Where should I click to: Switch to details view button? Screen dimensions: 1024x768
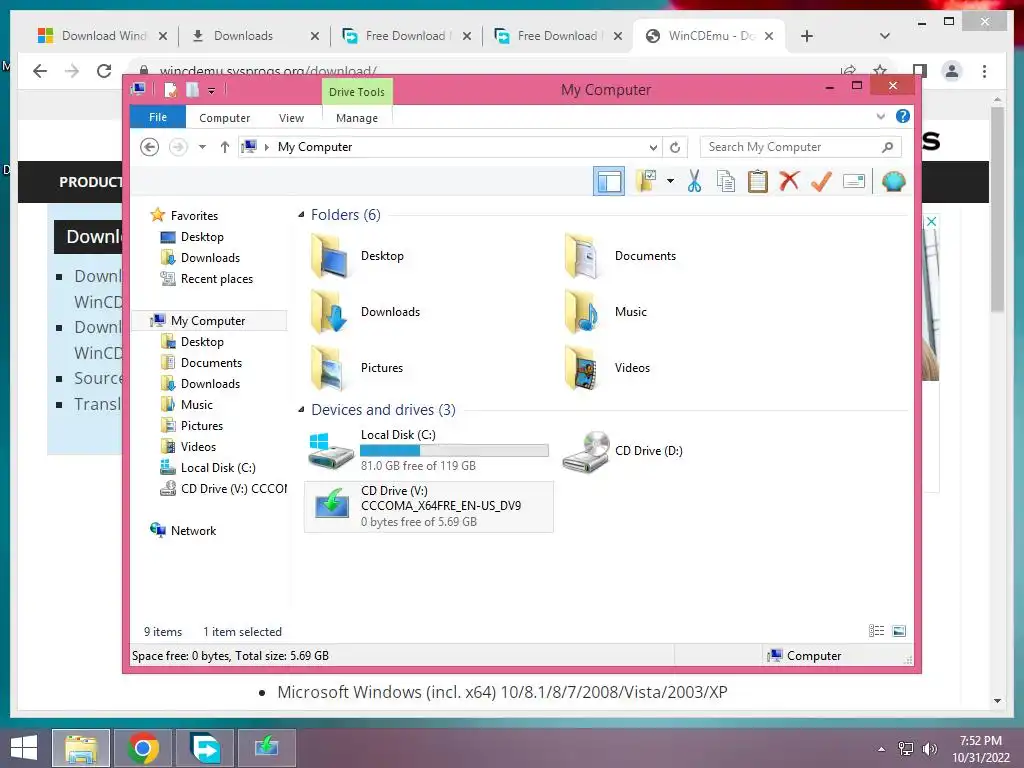click(x=876, y=631)
